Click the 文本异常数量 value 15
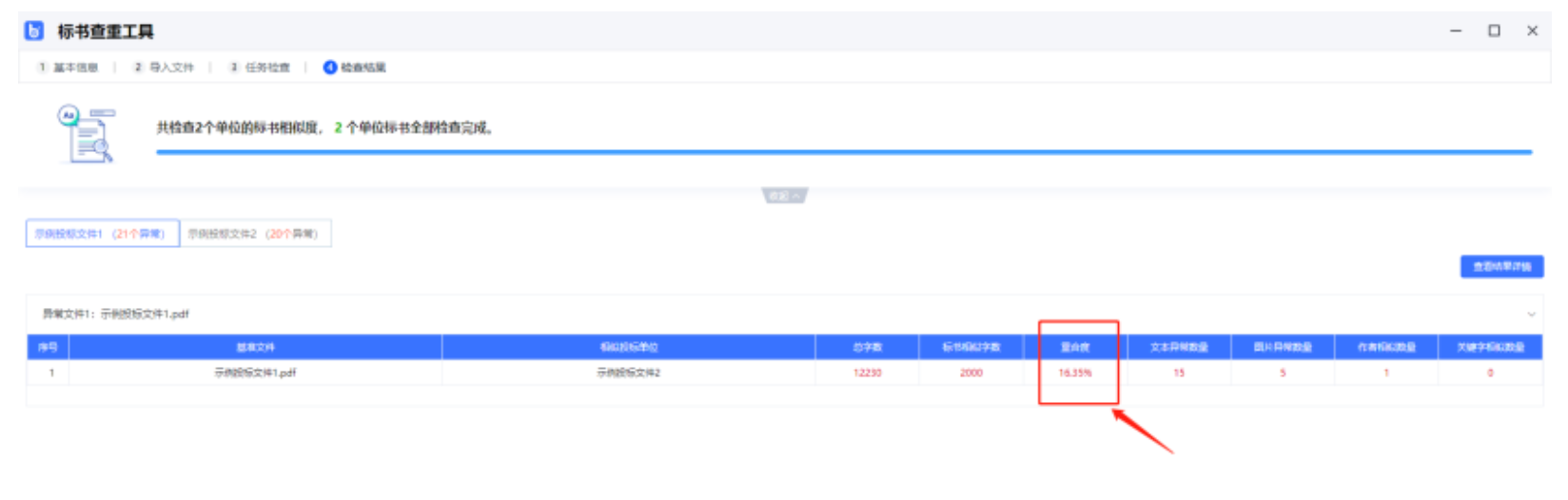1568x500 pixels. pyautogui.click(x=1179, y=373)
